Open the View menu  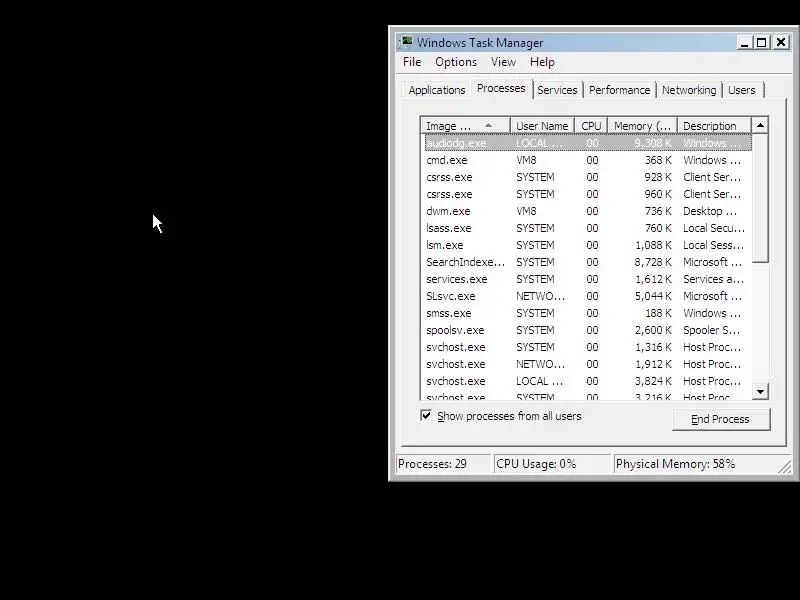[x=503, y=62]
